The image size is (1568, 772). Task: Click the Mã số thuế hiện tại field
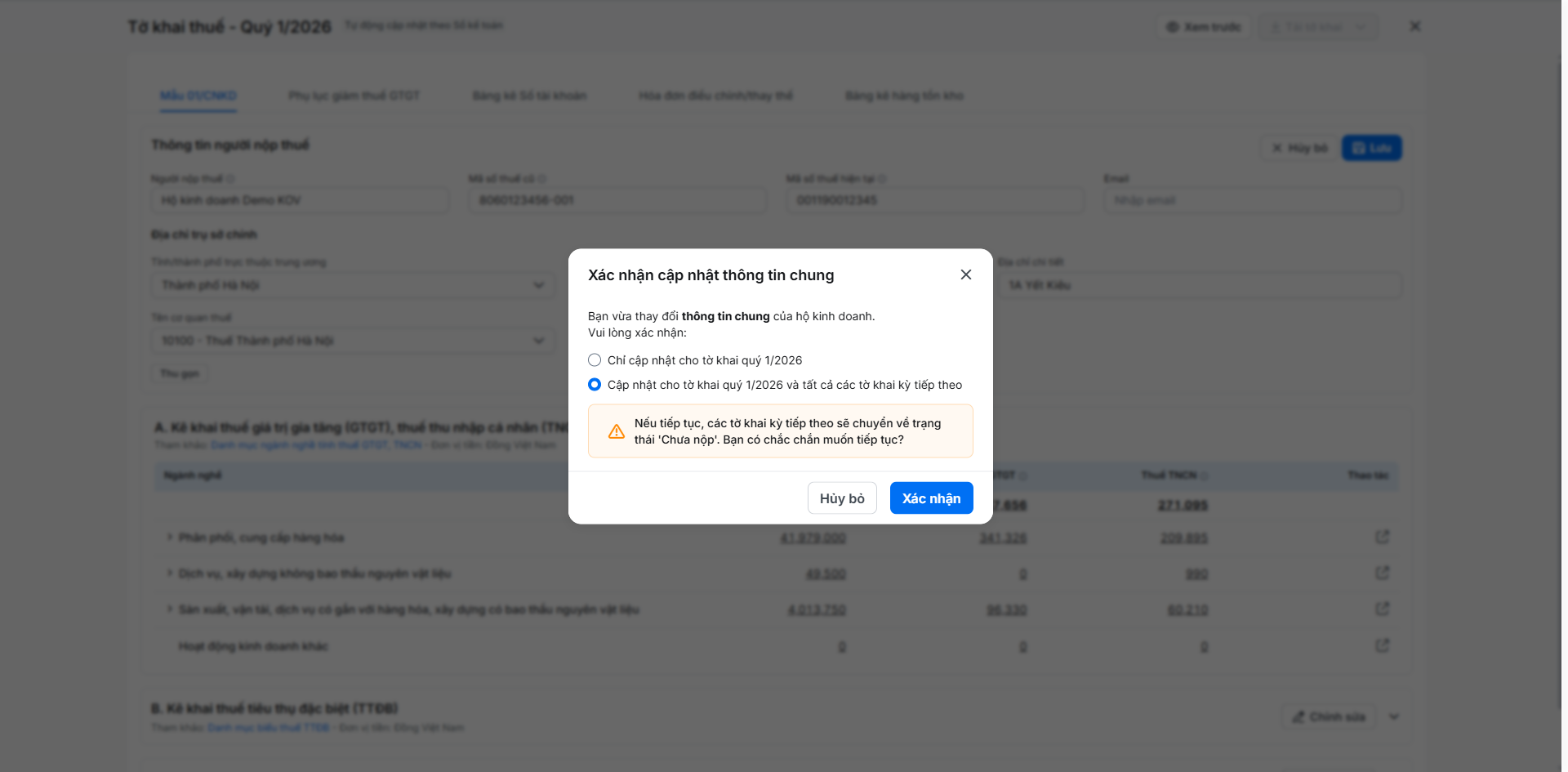point(935,200)
